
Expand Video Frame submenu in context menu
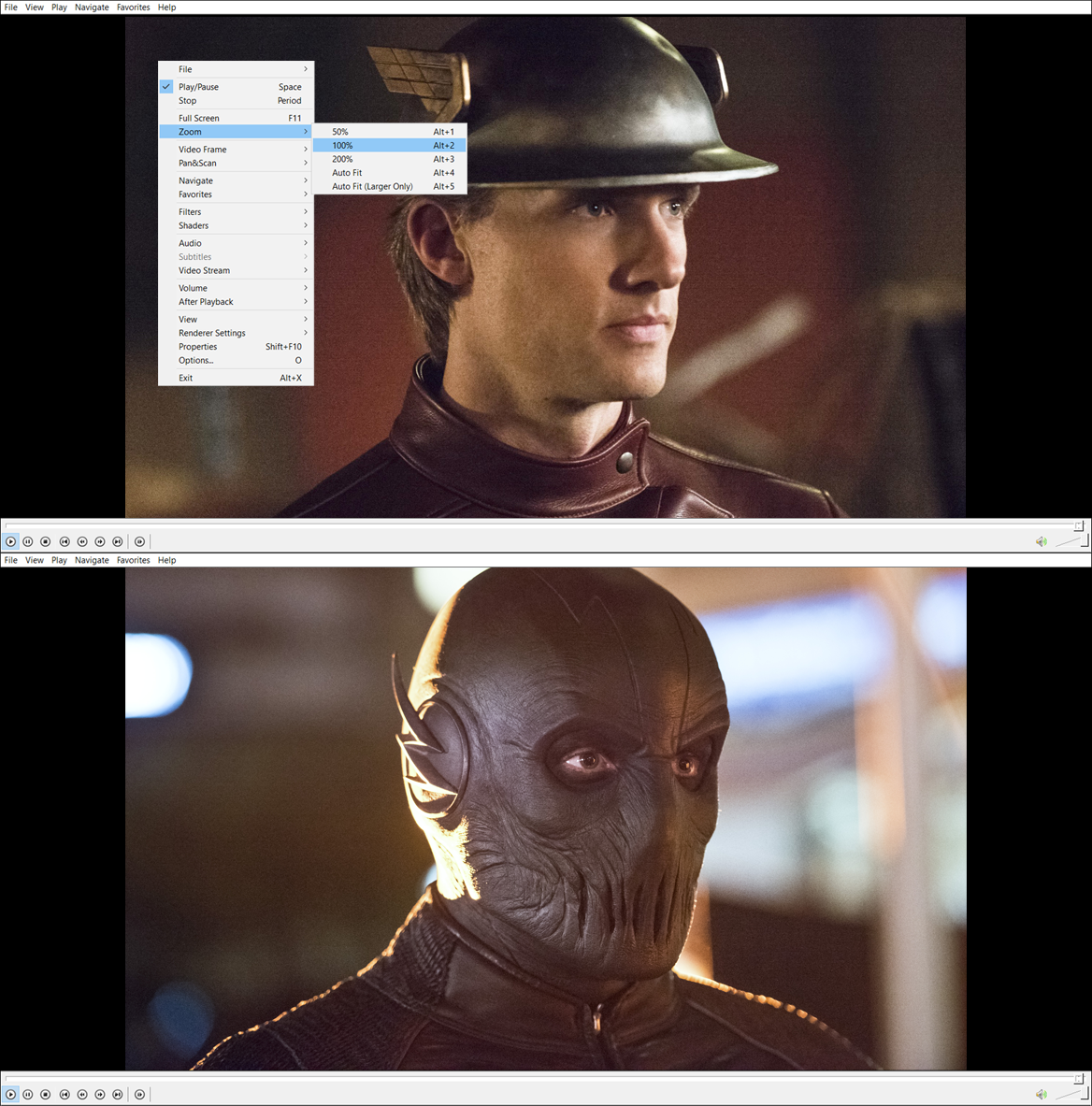point(237,150)
